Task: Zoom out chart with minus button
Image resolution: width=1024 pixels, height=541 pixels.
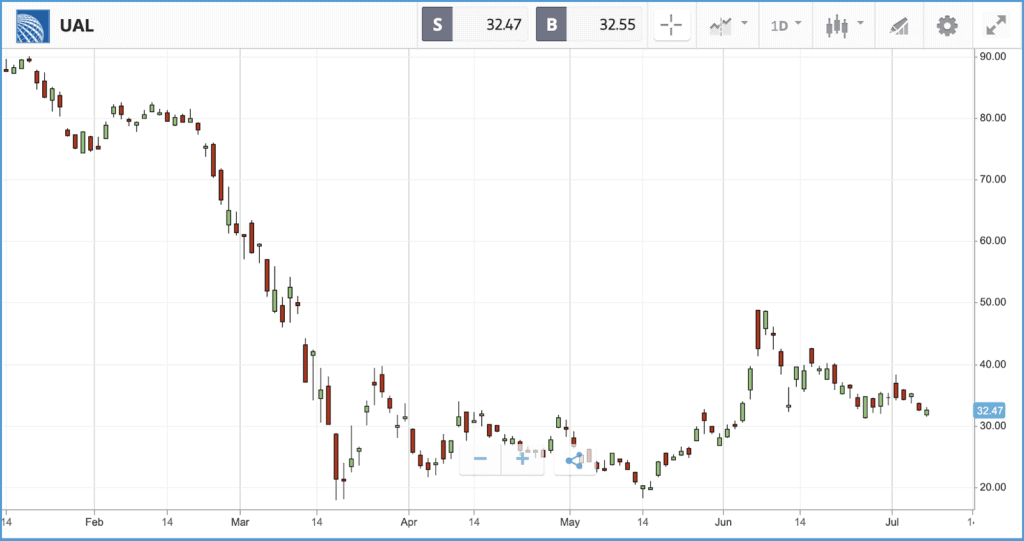Action: [481, 459]
